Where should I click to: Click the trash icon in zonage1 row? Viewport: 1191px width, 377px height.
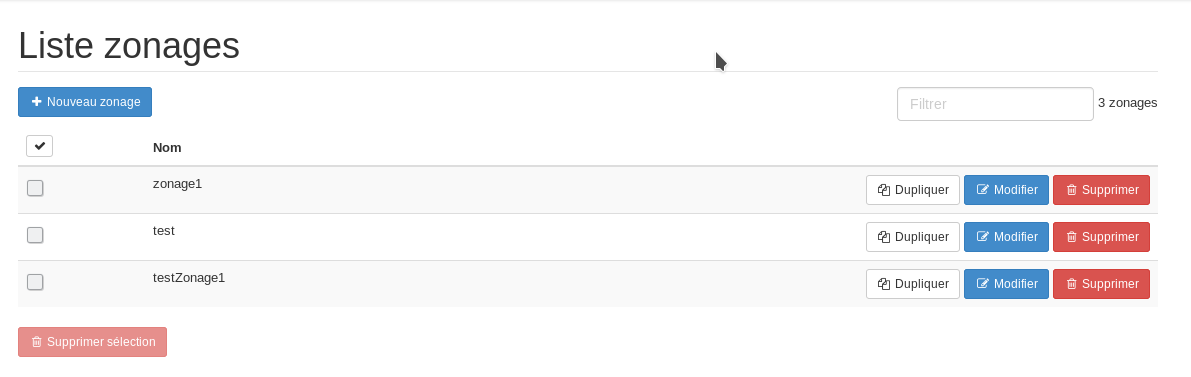pyautogui.click(x=1071, y=190)
